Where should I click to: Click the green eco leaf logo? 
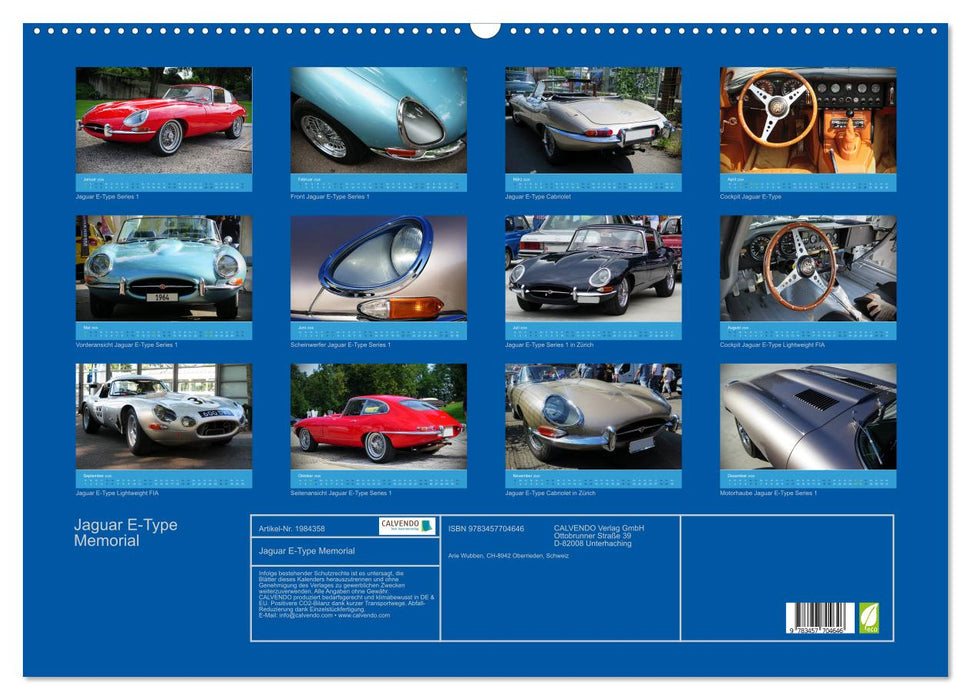(869, 616)
